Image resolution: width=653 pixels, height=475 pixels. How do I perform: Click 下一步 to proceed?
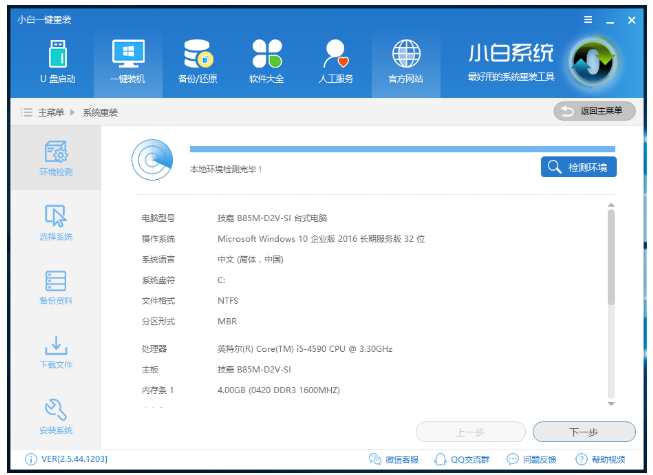[583, 432]
